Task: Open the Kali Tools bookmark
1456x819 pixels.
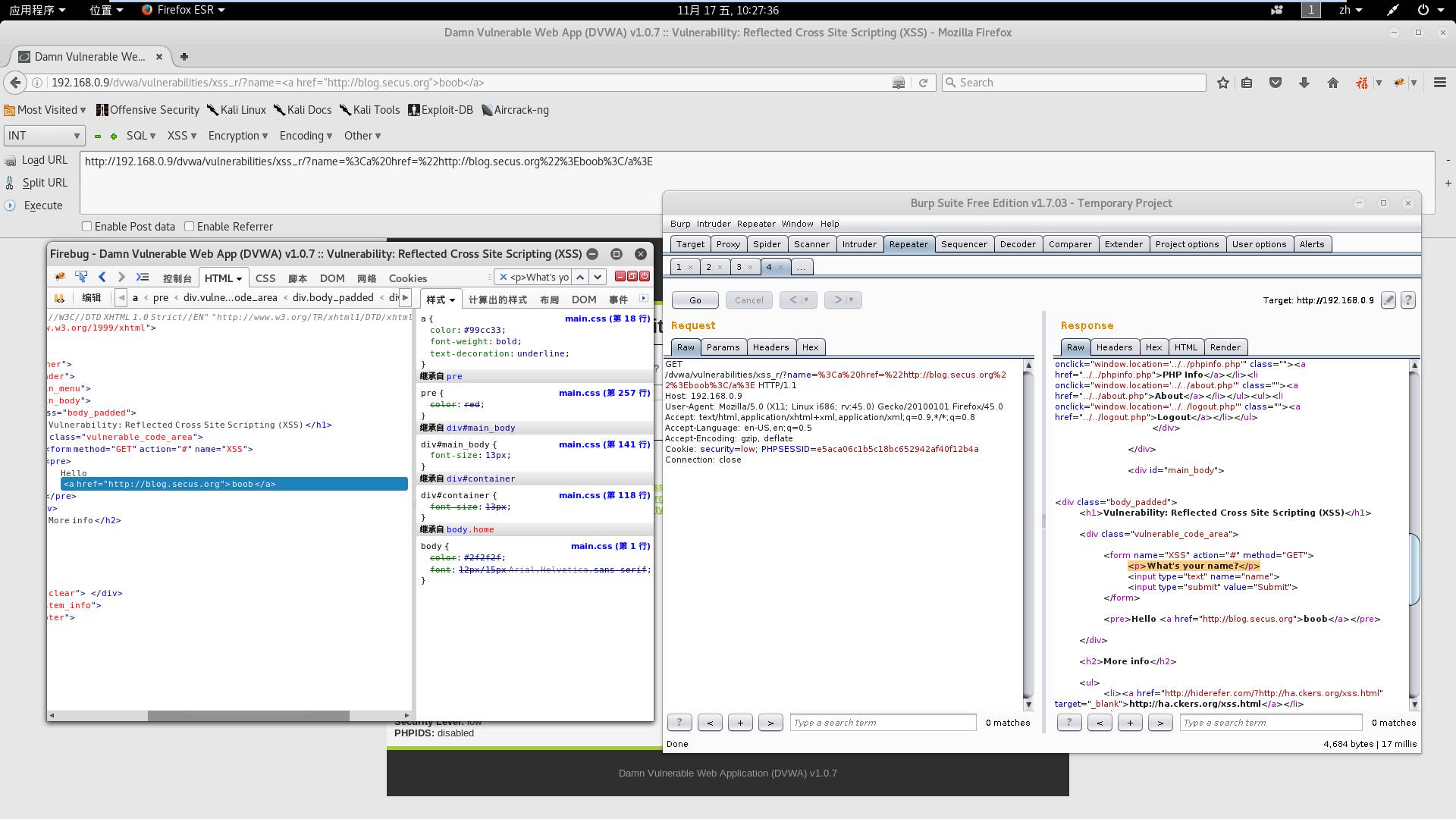Action: (370, 110)
